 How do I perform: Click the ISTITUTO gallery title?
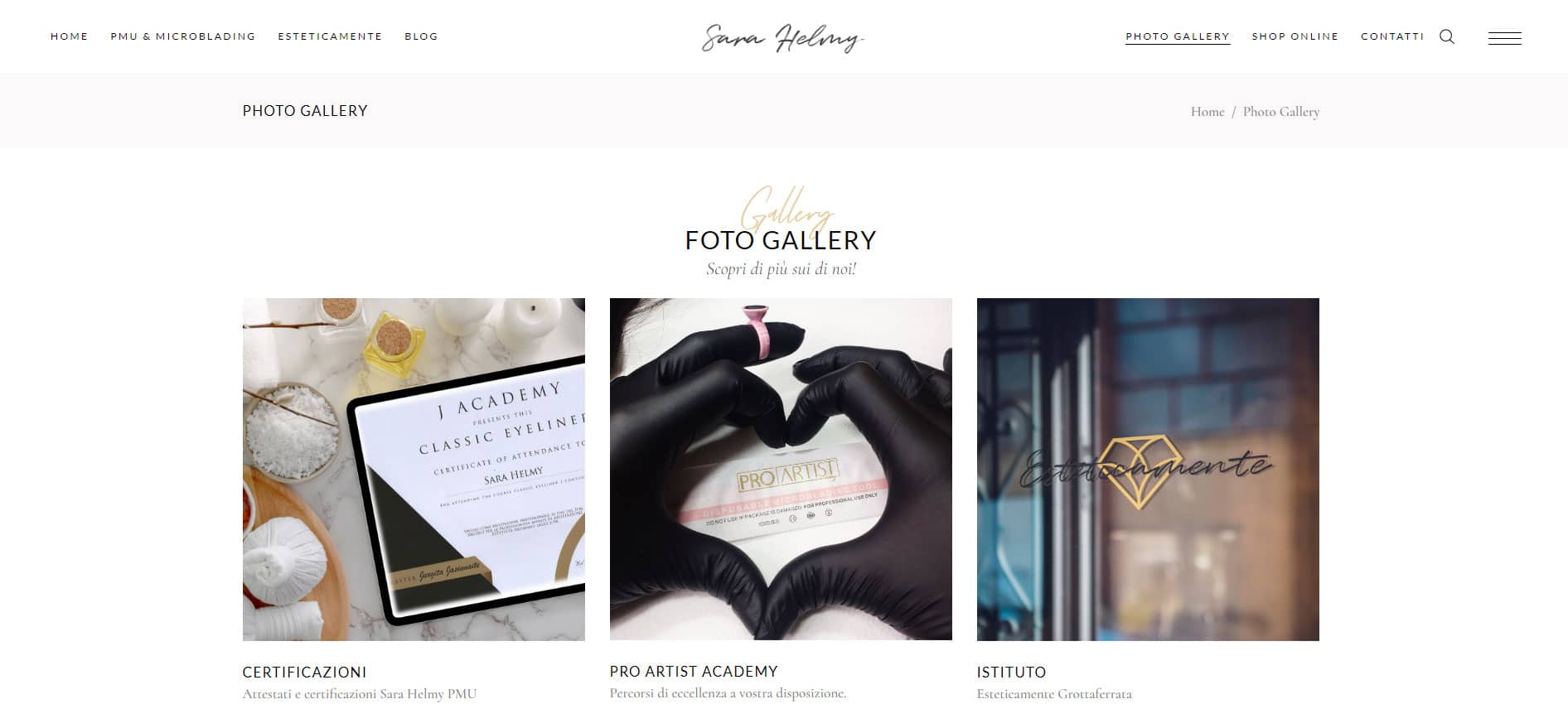coord(1011,673)
